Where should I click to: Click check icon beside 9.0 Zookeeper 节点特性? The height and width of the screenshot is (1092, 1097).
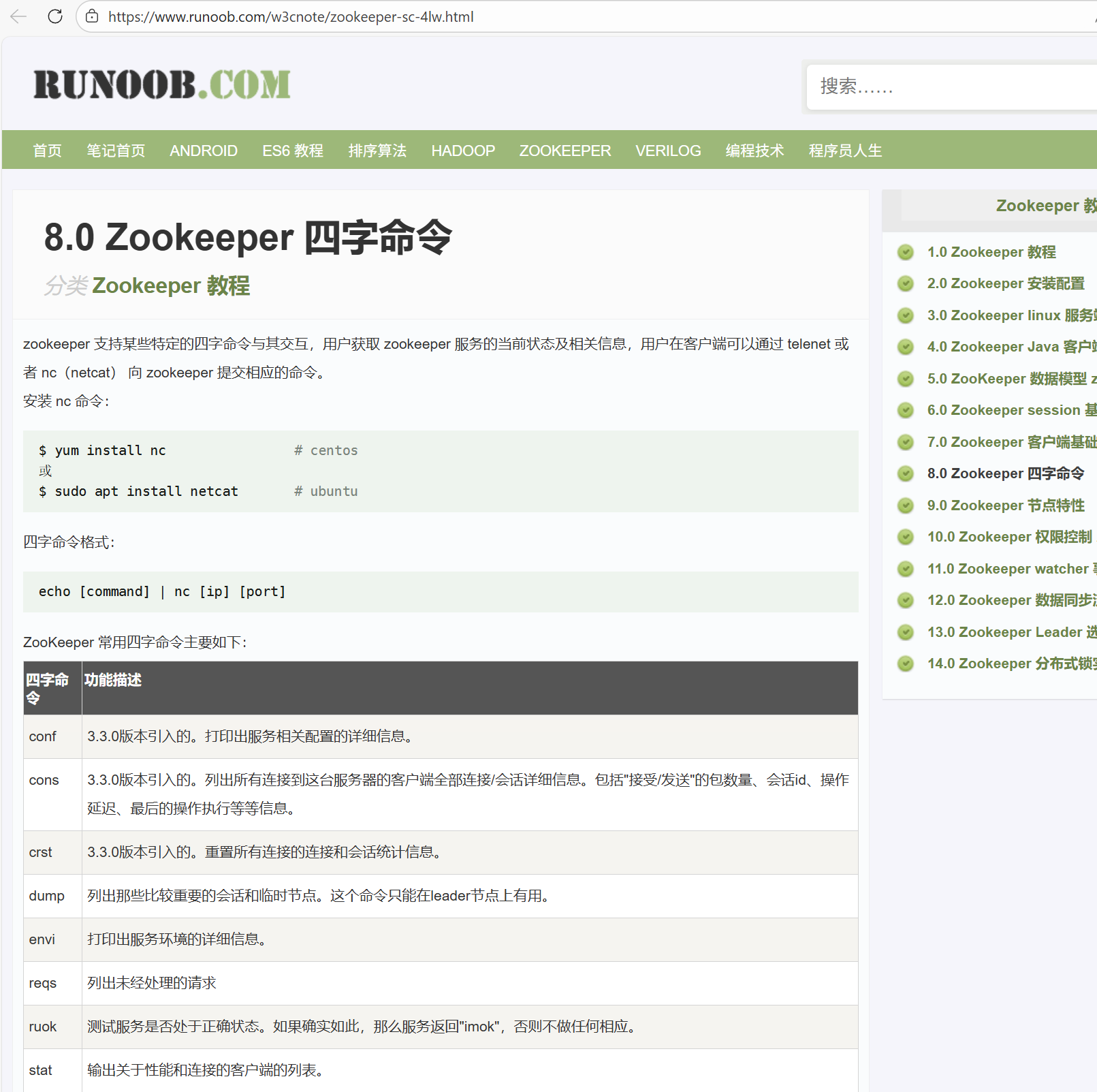pos(906,505)
